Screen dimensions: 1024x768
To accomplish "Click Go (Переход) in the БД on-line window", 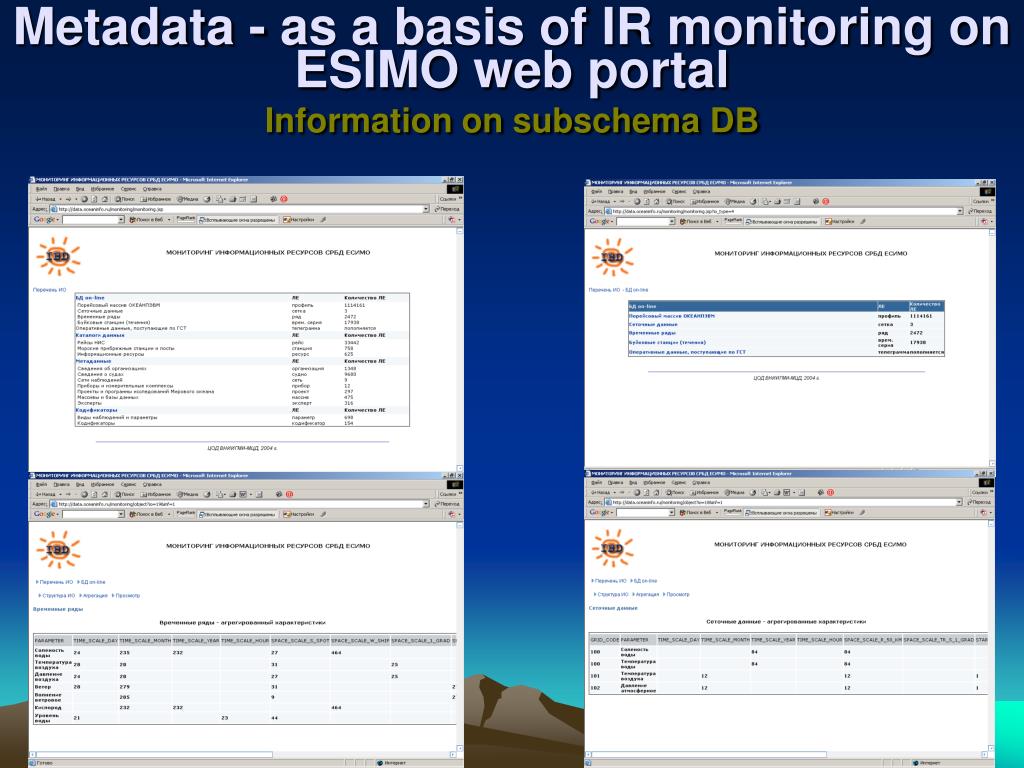I will 979,212.
